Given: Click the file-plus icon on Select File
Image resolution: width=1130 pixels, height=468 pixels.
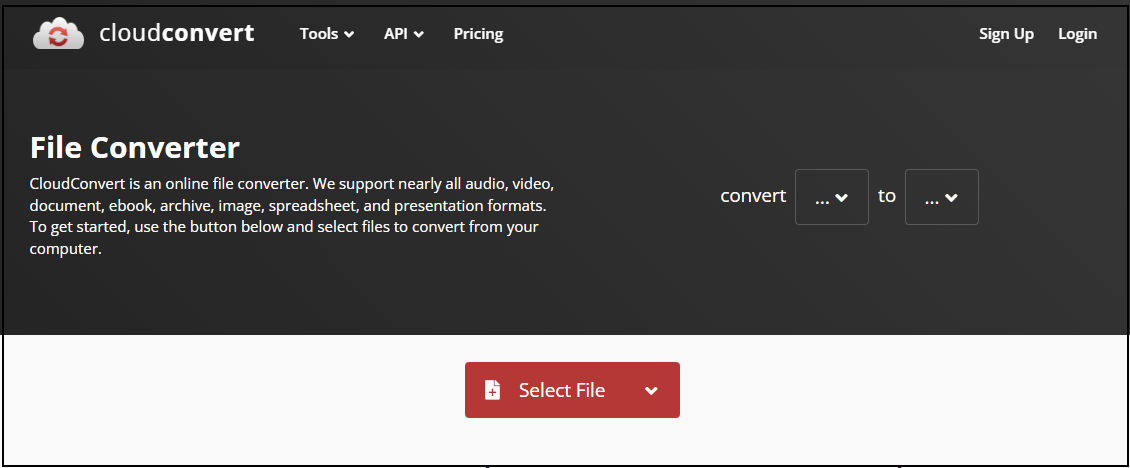Looking at the screenshot, I should click(x=492, y=390).
